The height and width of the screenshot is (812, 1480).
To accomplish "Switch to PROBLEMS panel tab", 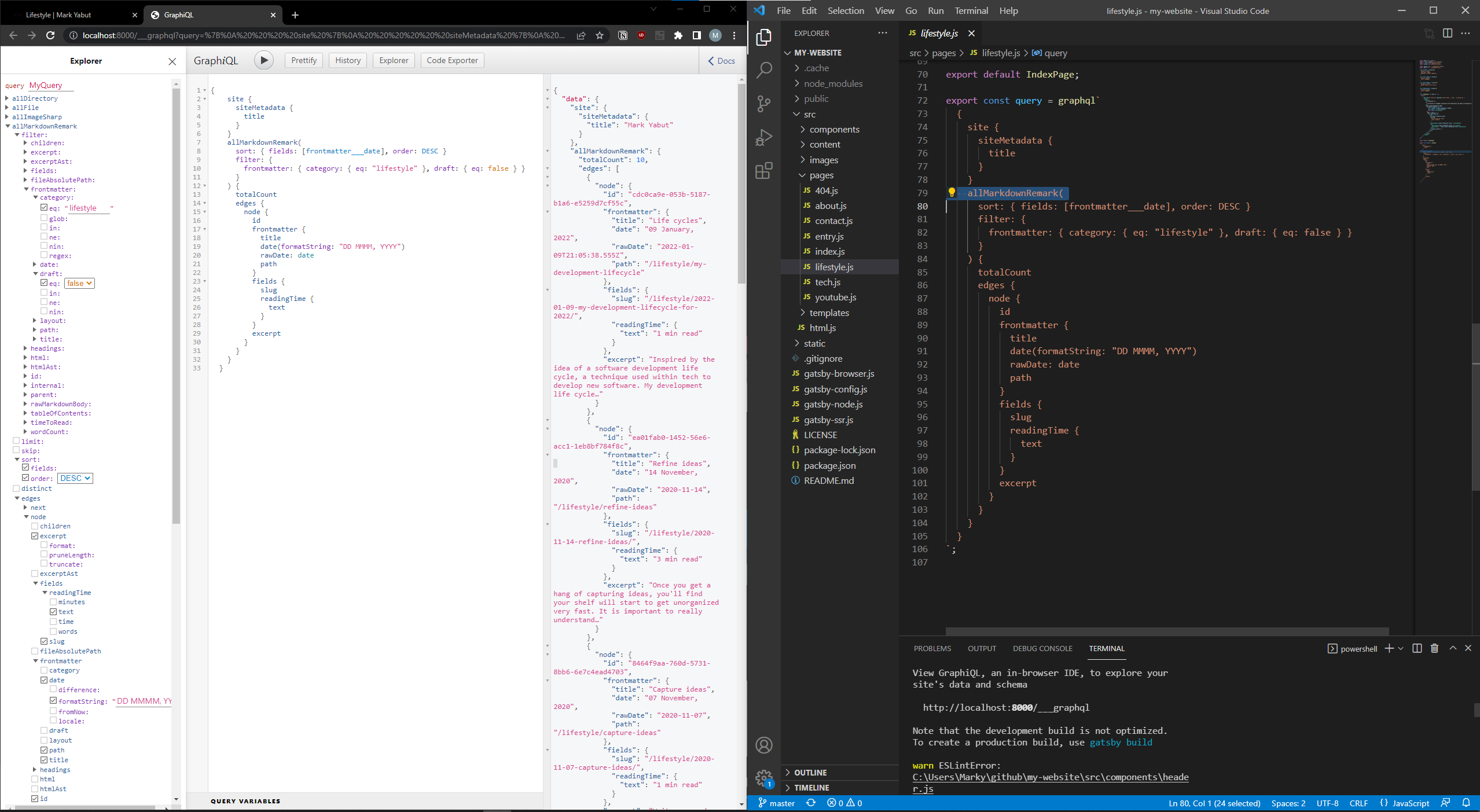I will (932, 648).
